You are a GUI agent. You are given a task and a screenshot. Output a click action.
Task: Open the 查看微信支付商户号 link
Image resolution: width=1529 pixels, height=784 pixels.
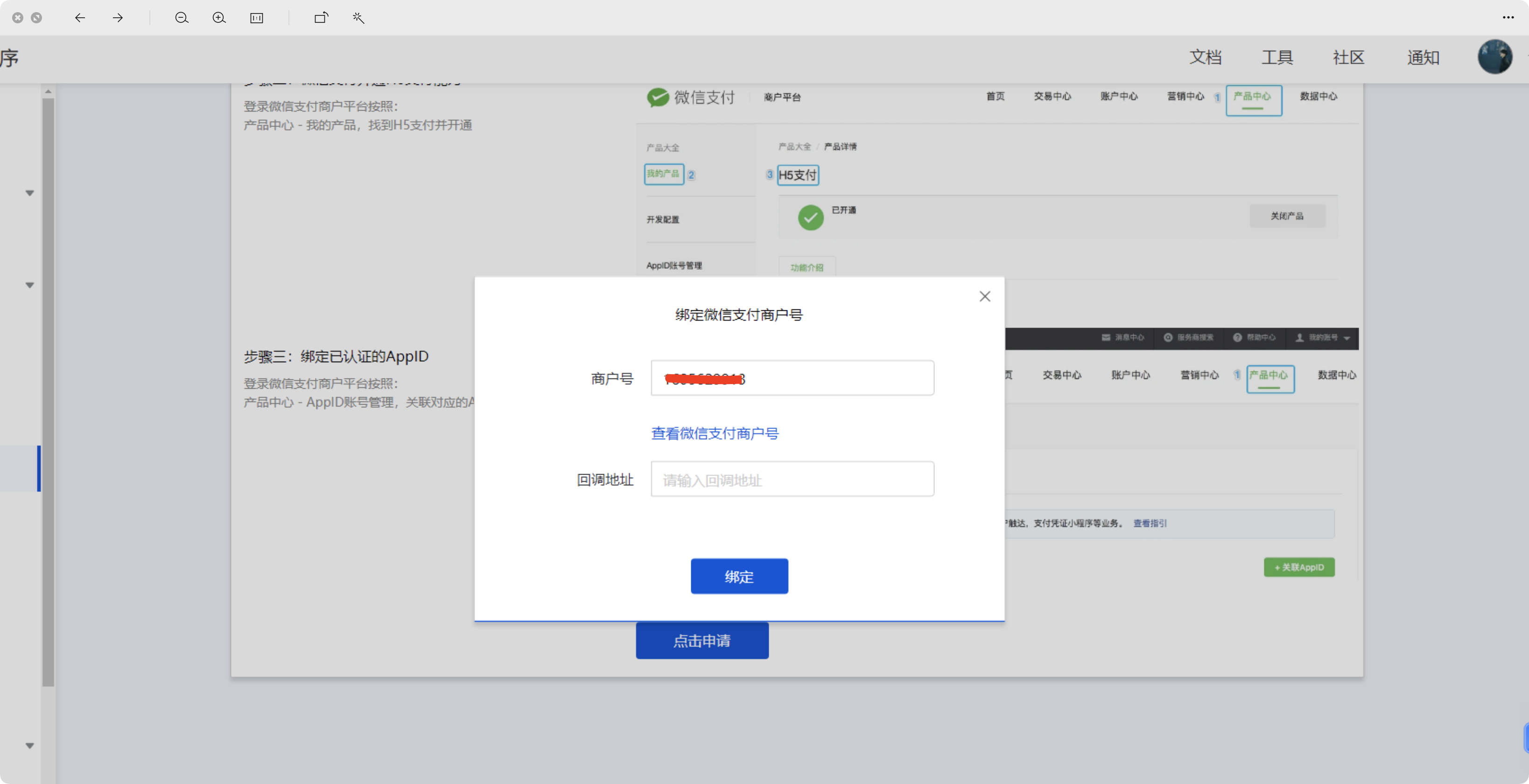pyautogui.click(x=715, y=433)
